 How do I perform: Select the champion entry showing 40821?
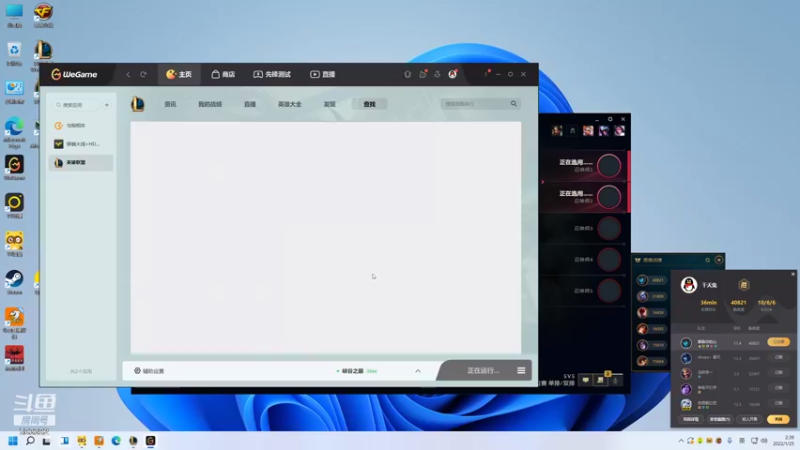click(652, 280)
